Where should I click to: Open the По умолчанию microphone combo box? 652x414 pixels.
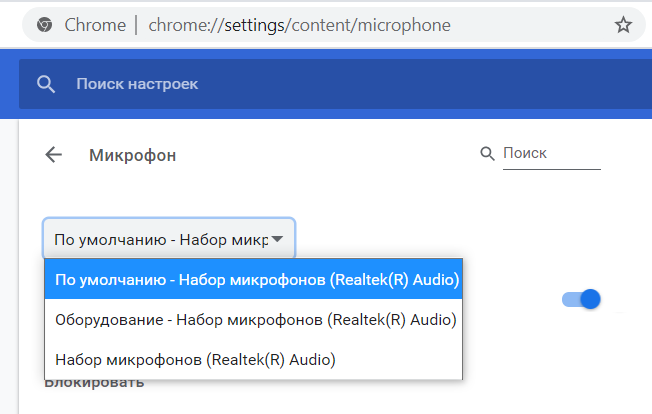coord(169,238)
